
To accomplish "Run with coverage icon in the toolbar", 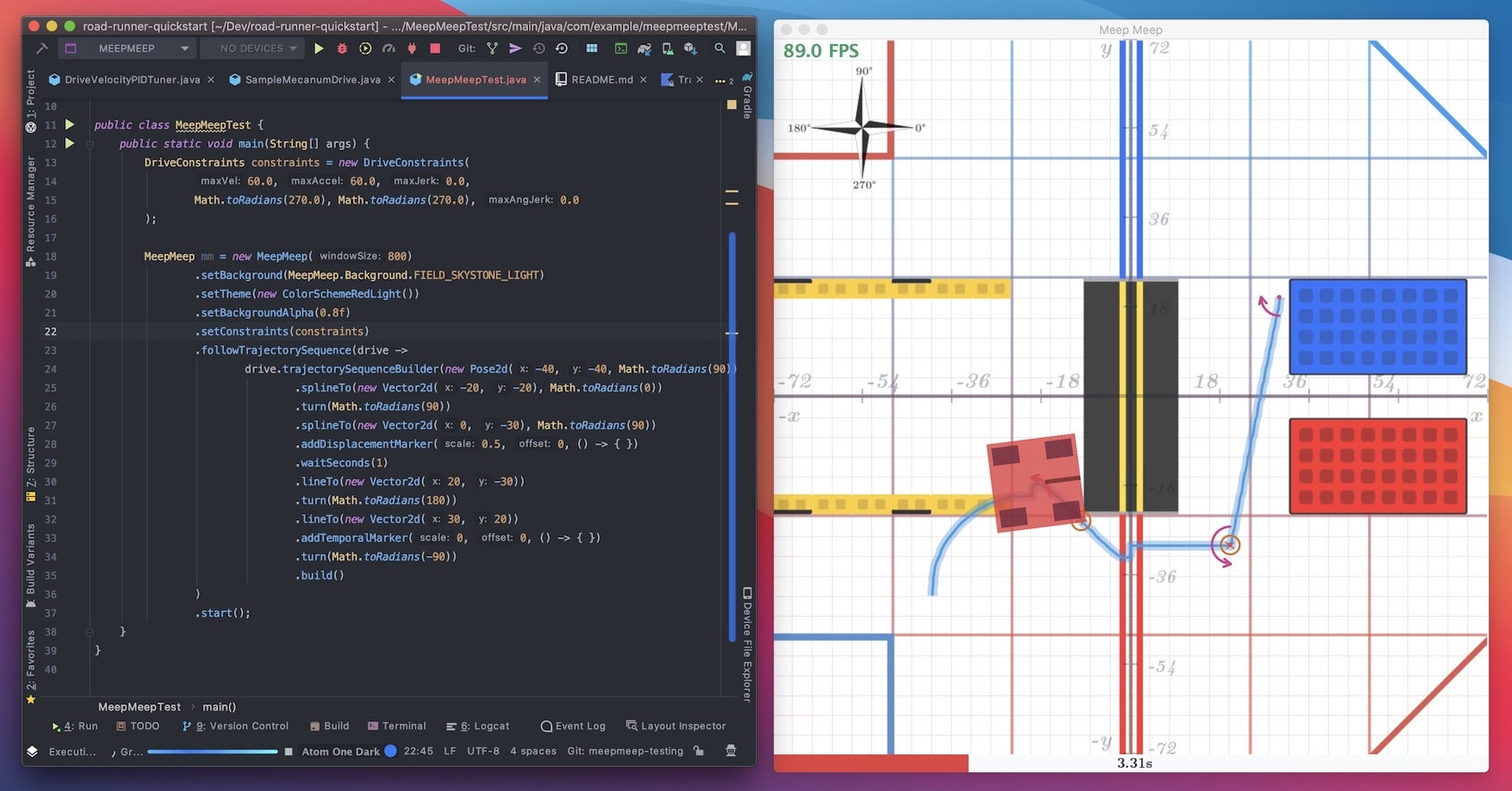I will click(x=365, y=48).
